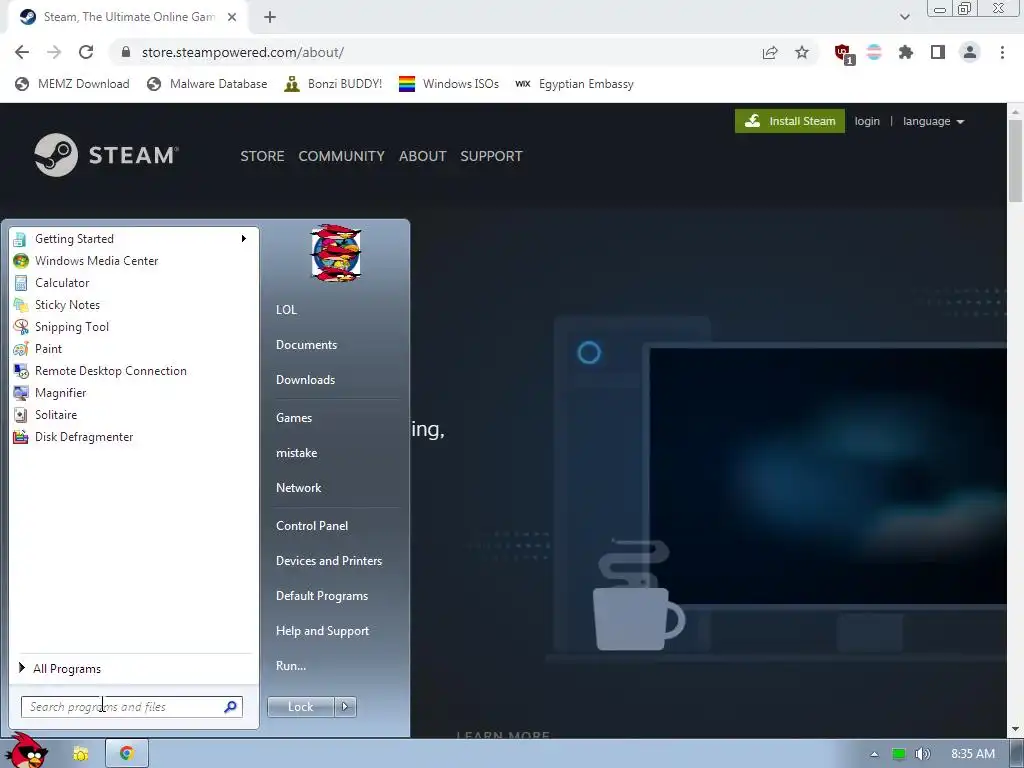1024x768 pixels.
Task: Click the Search programs and files box
Action: click(131, 707)
